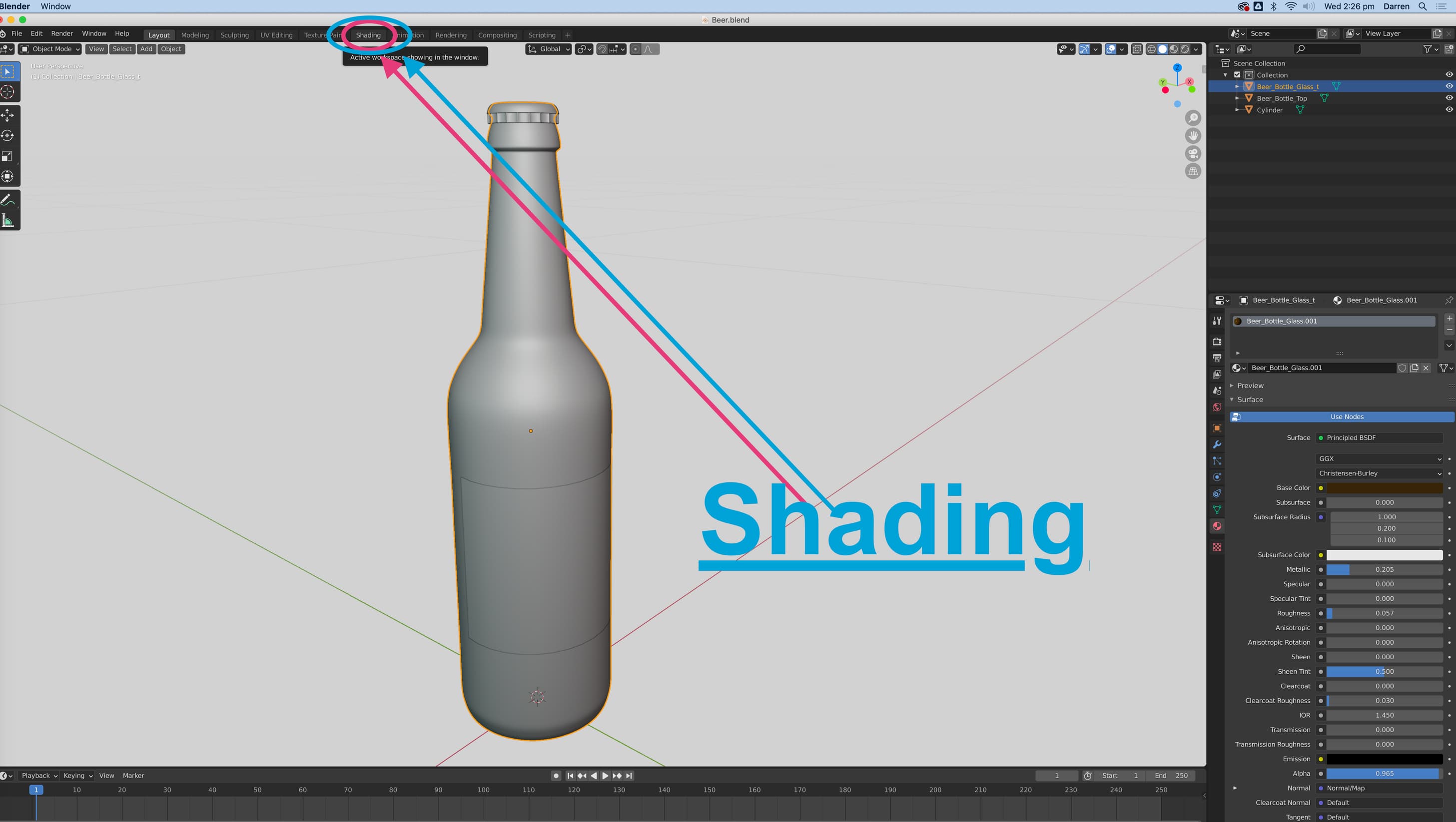Switch to UV Editing workspace tab
Viewport: 1456px width, 822px height.
(x=276, y=35)
